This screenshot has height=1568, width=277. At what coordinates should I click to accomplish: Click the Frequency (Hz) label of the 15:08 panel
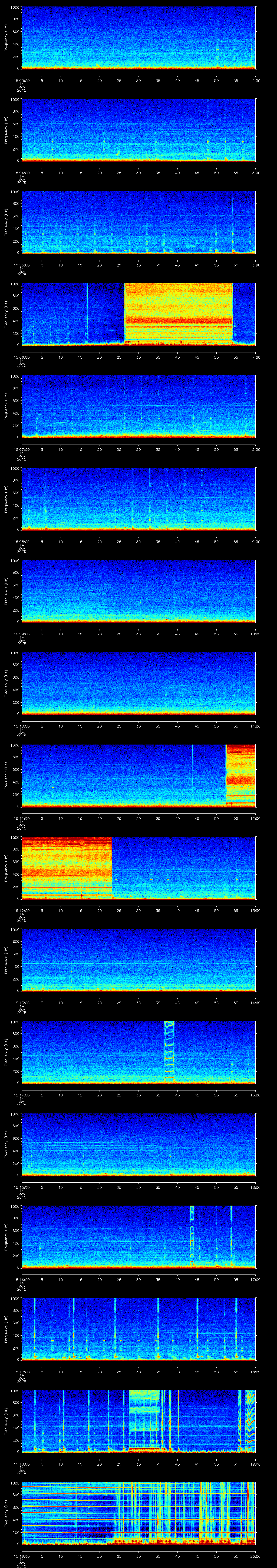click(x=6, y=499)
